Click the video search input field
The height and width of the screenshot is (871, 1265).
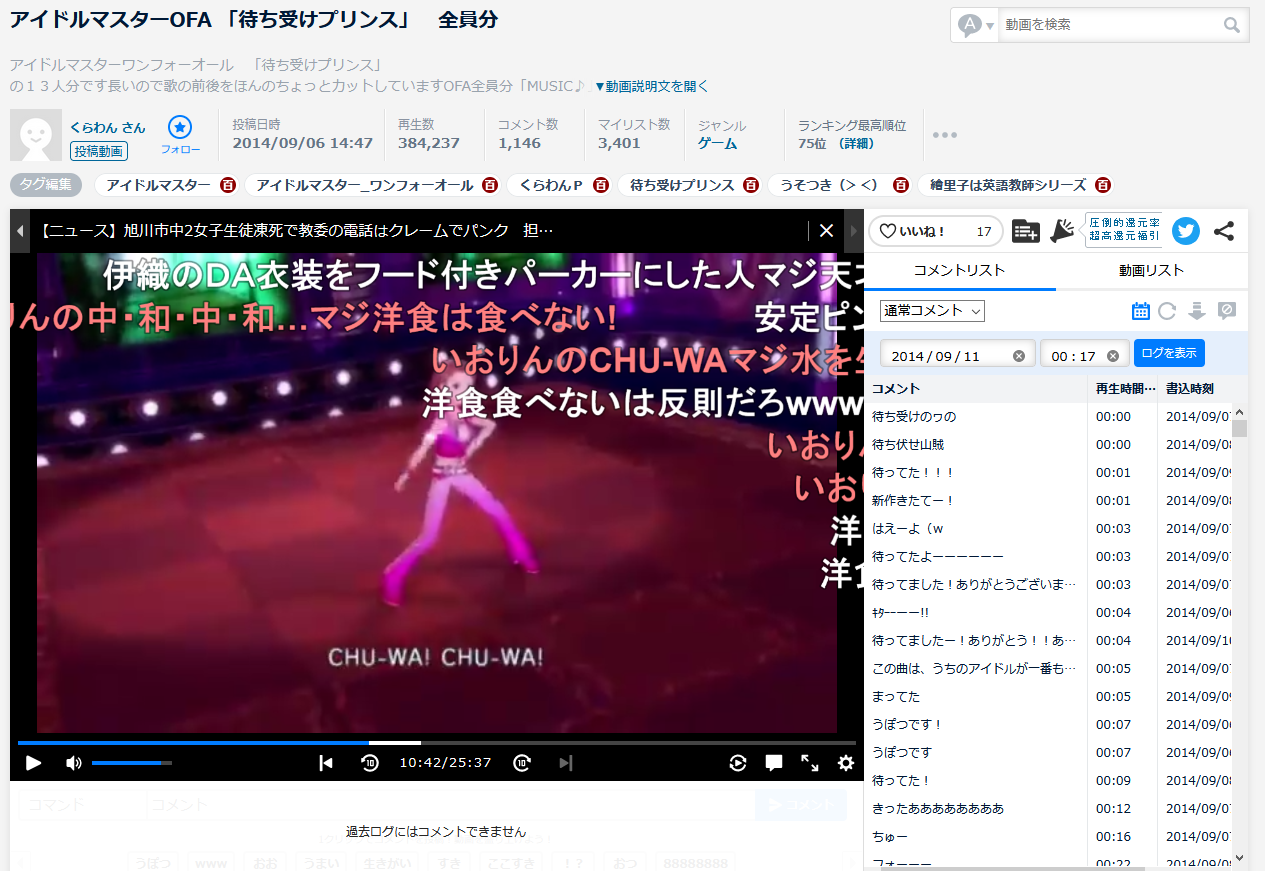click(x=1110, y=25)
